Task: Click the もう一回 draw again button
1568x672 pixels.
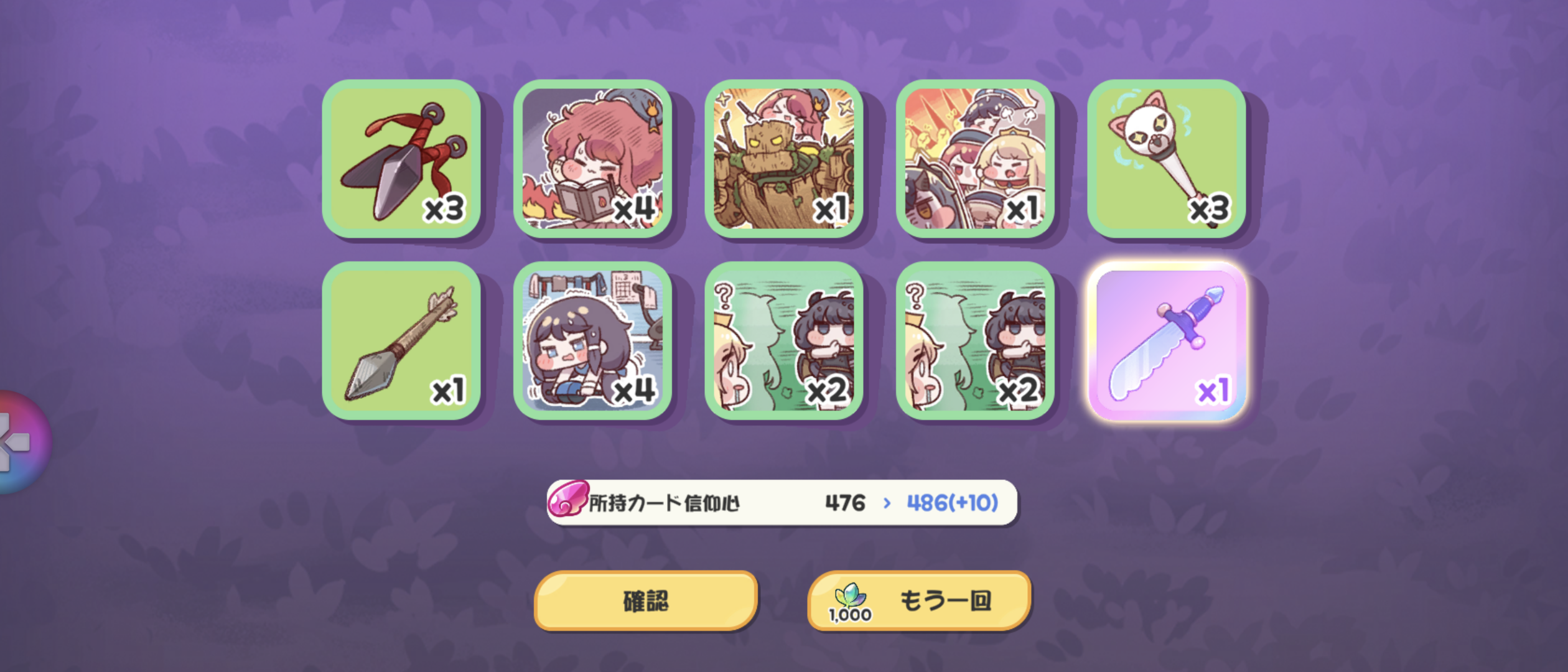Action: coord(919,600)
